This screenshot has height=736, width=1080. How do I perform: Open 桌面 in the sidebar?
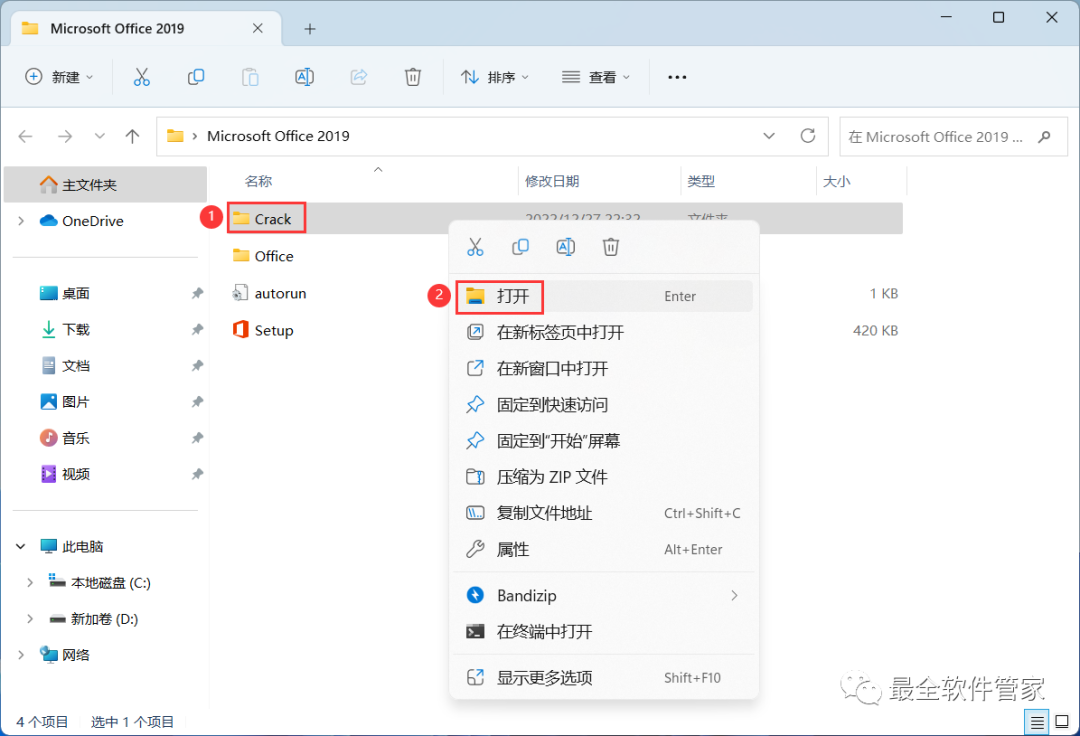(75, 293)
